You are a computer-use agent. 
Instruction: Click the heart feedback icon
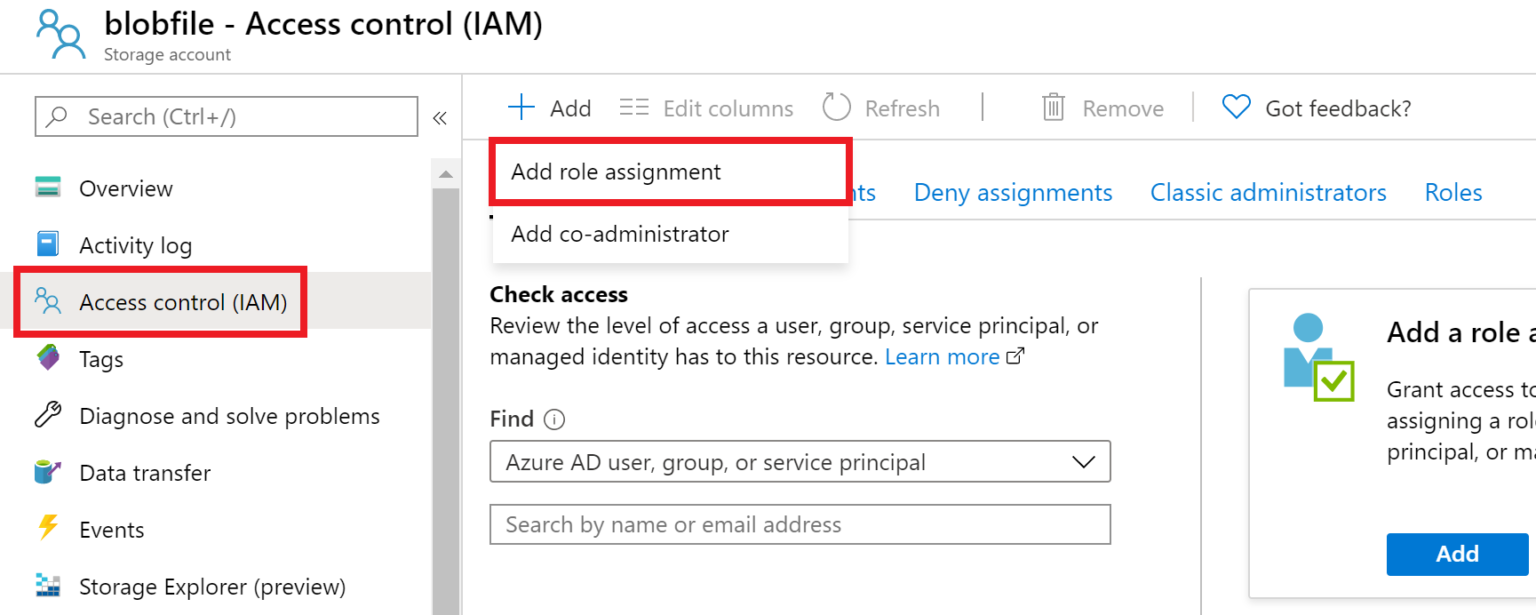[x=1237, y=107]
